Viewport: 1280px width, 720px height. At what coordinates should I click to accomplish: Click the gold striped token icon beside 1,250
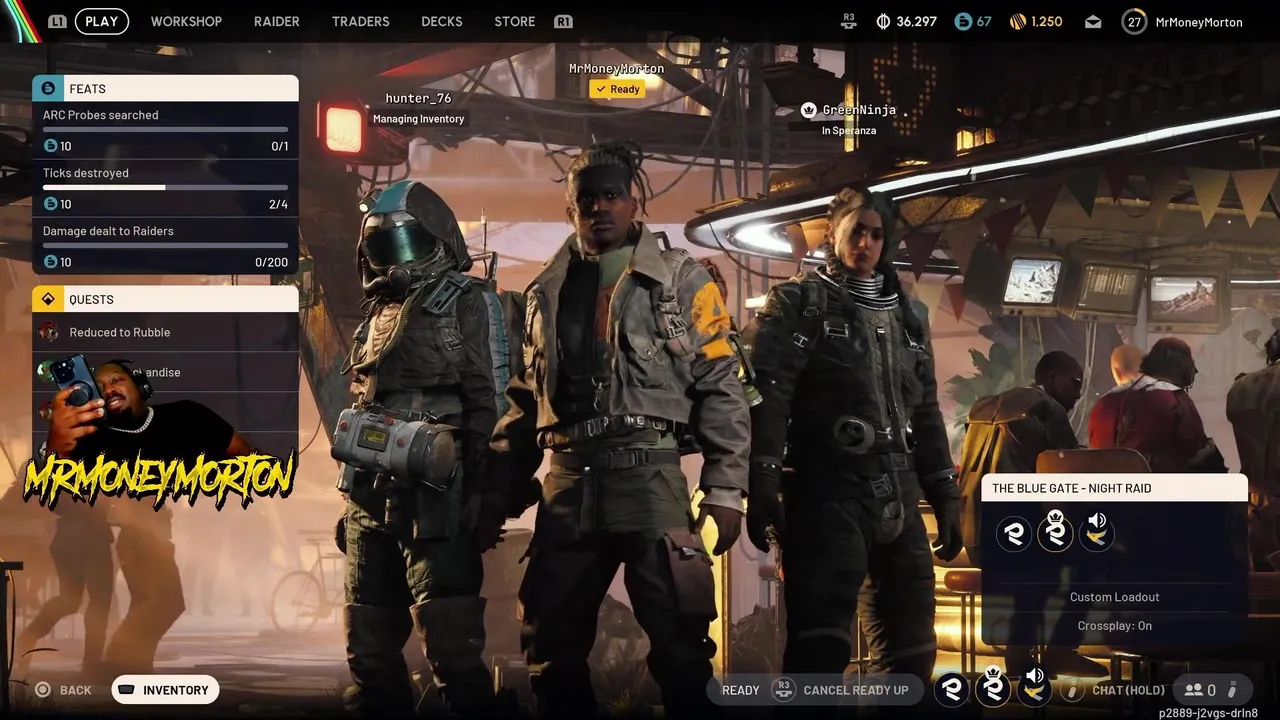(x=1018, y=21)
